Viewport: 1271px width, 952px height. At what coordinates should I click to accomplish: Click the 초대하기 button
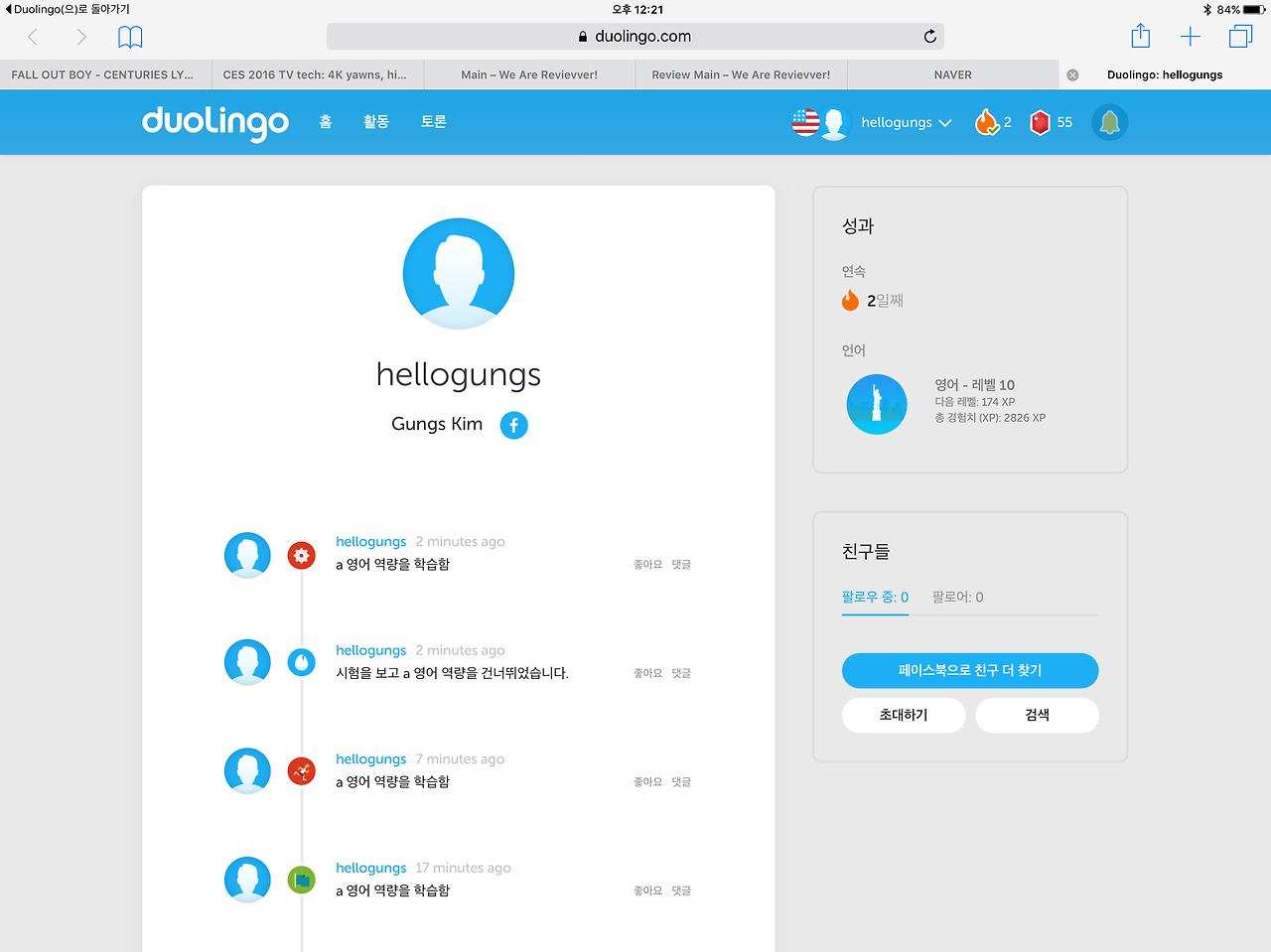pos(904,715)
